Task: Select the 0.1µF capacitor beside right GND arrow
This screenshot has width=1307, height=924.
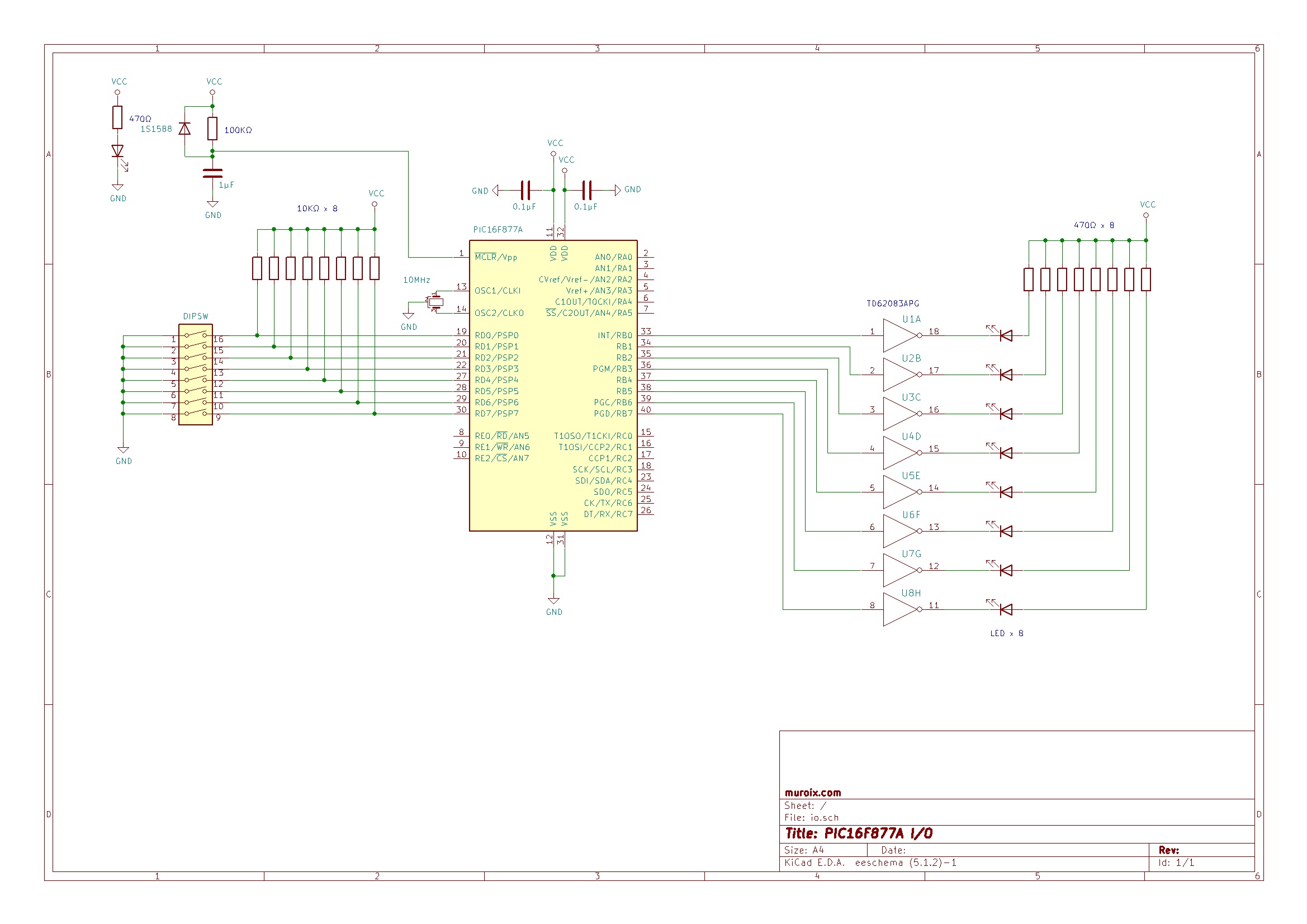Action: pyautogui.click(x=587, y=189)
